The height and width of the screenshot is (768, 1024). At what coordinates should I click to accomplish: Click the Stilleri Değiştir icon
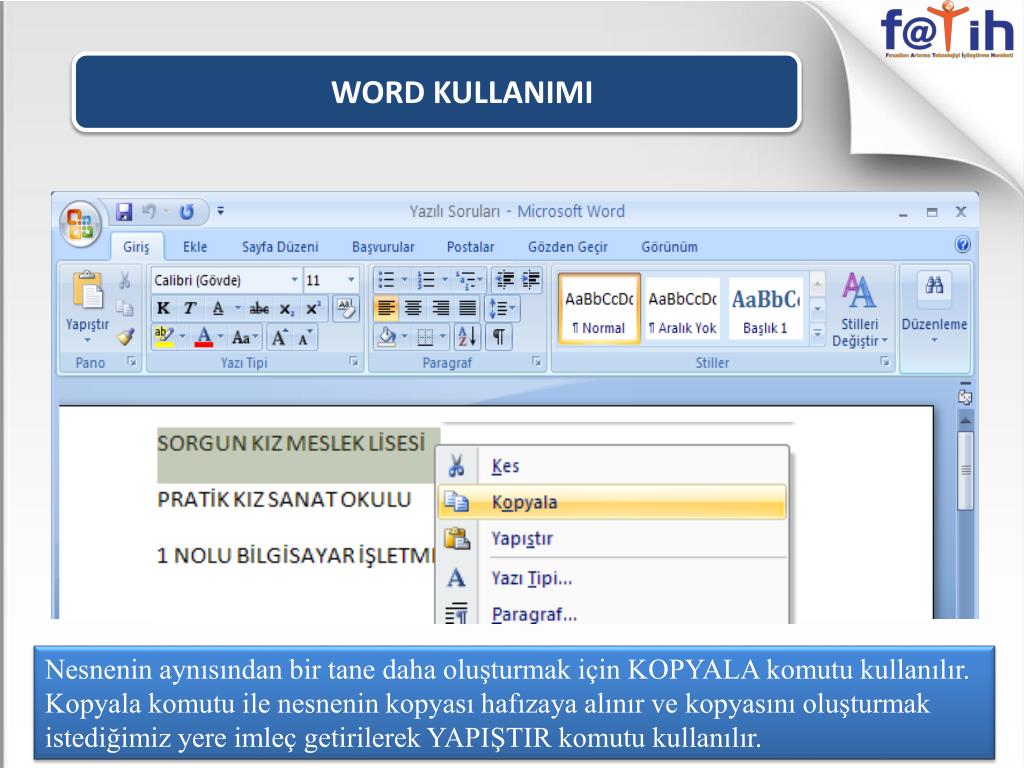tap(858, 291)
